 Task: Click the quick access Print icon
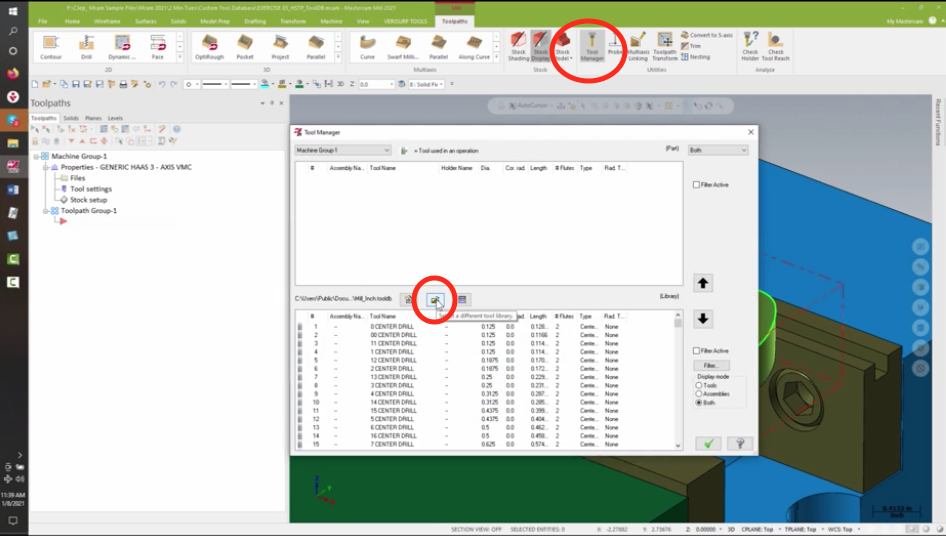click(x=123, y=85)
